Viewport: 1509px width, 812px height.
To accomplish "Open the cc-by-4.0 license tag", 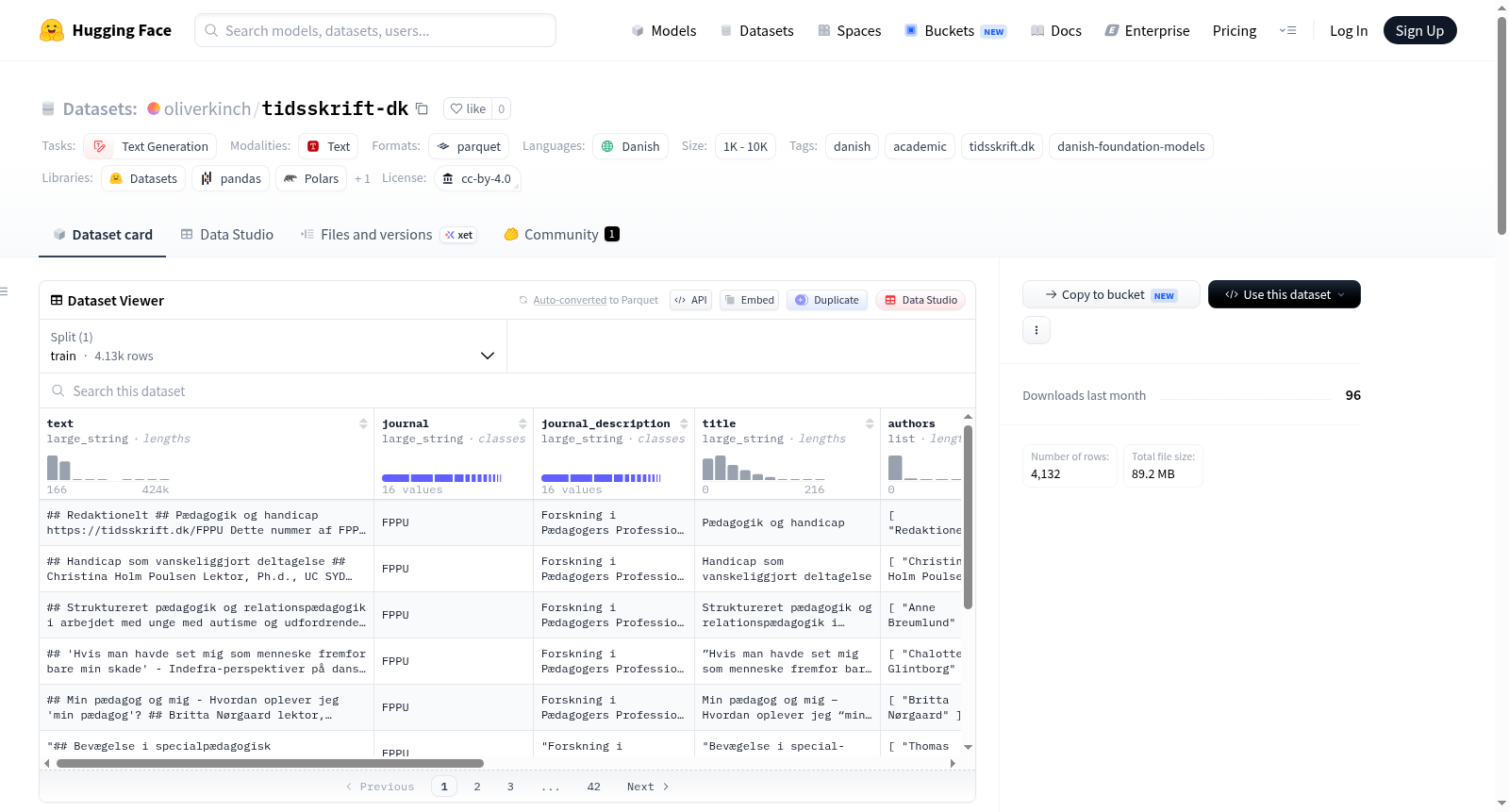I will (477, 178).
